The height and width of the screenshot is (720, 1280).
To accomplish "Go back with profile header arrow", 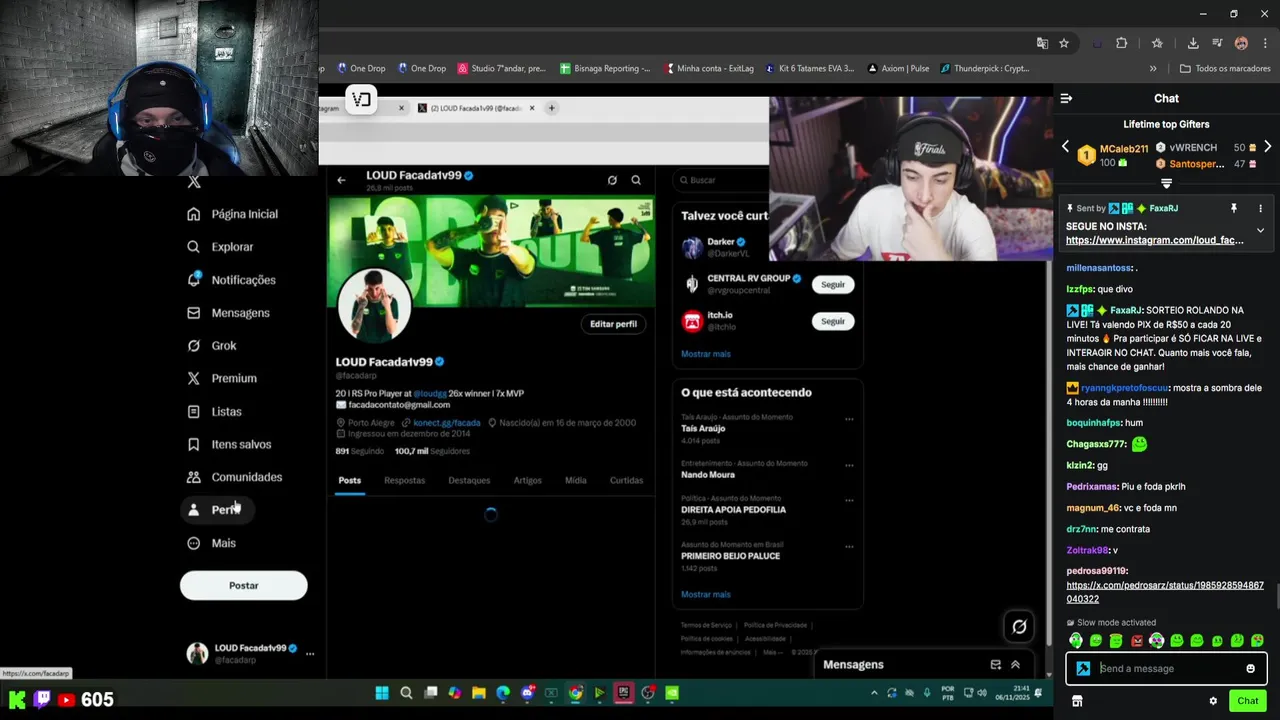I will coord(341,180).
